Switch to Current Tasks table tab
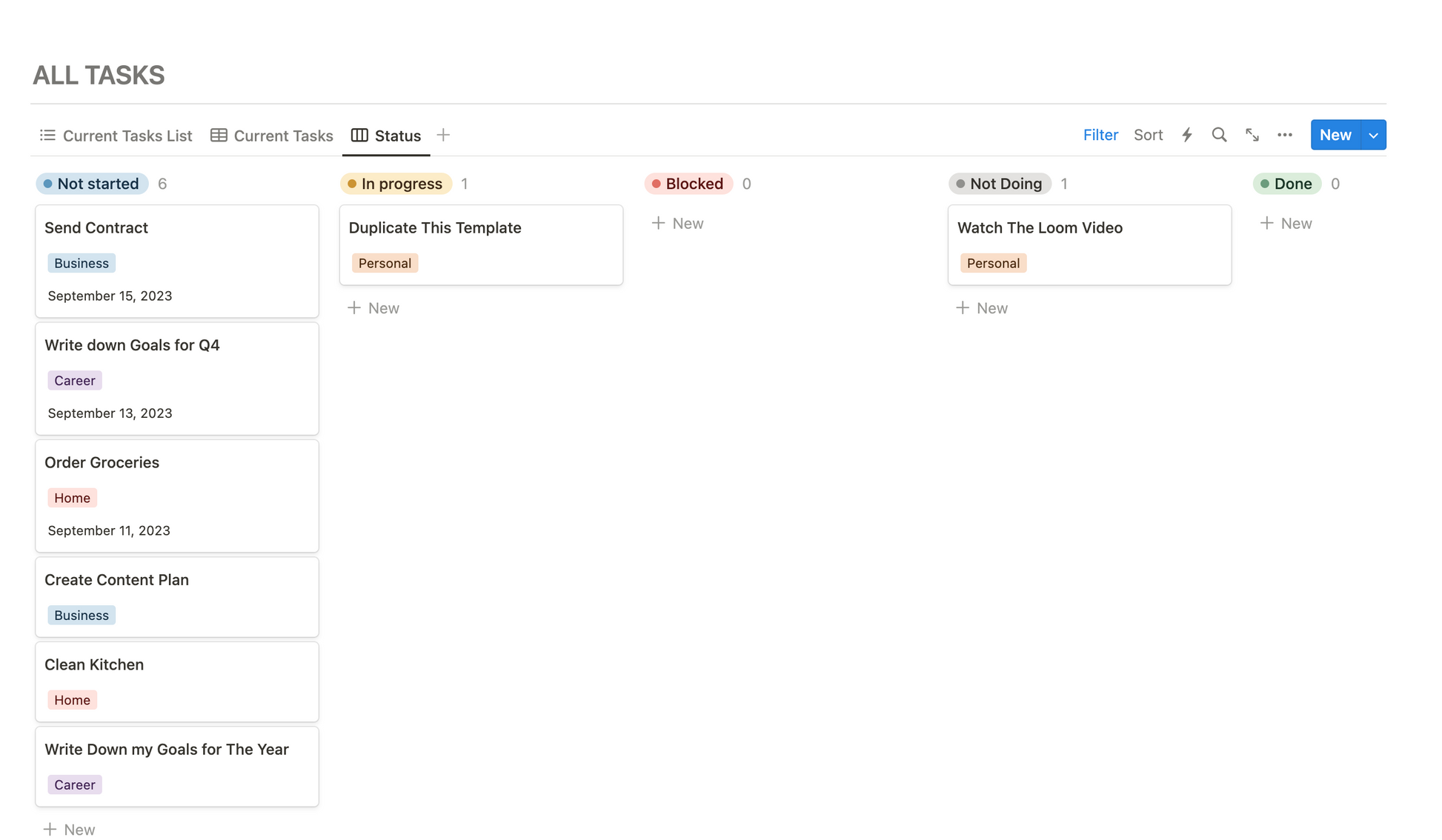 coord(272,136)
